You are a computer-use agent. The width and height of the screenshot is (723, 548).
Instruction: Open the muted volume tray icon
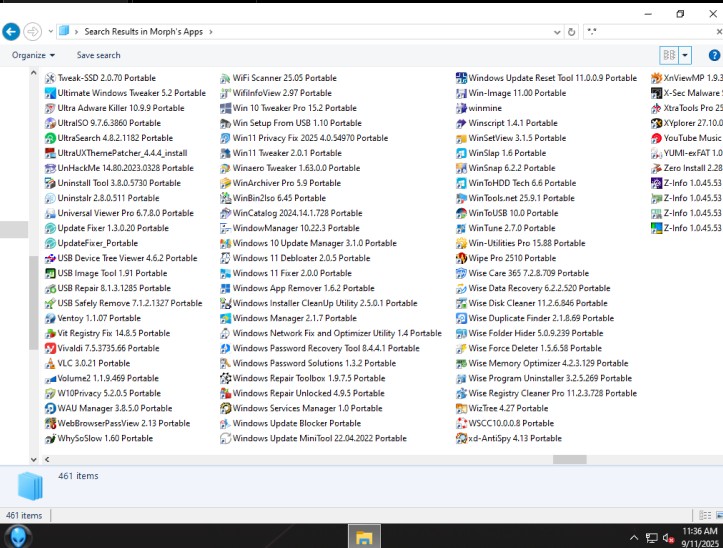pyautogui.click(x=668, y=538)
